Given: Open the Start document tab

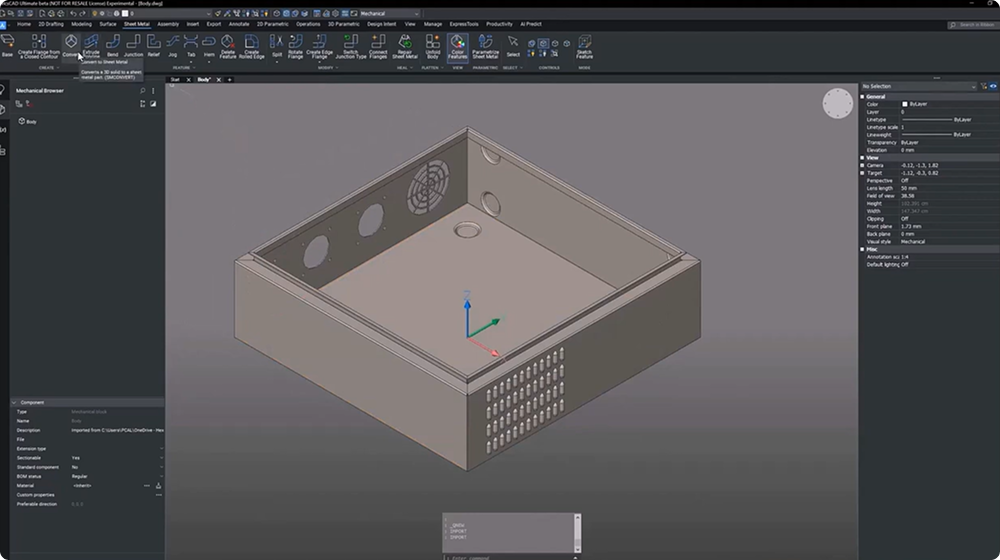Looking at the screenshot, I should 175,80.
